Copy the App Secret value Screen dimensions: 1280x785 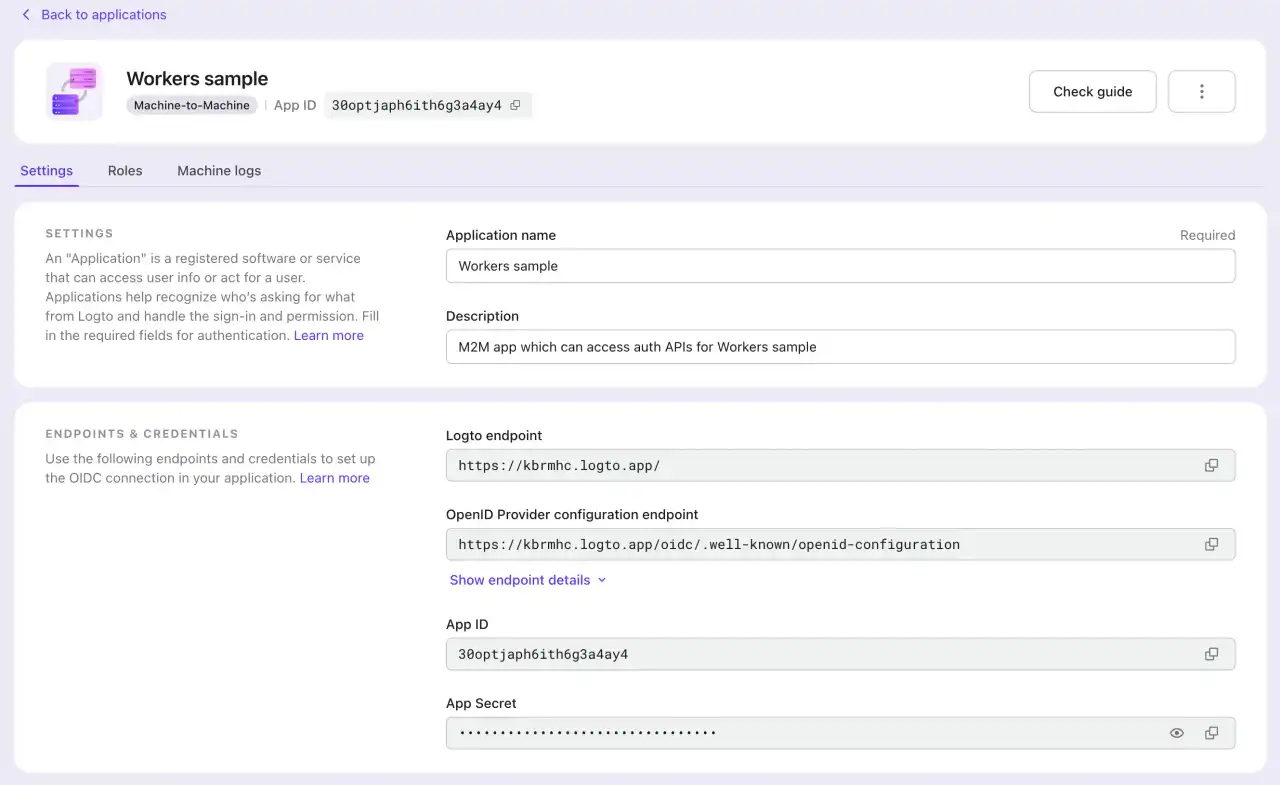(x=1211, y=733)
